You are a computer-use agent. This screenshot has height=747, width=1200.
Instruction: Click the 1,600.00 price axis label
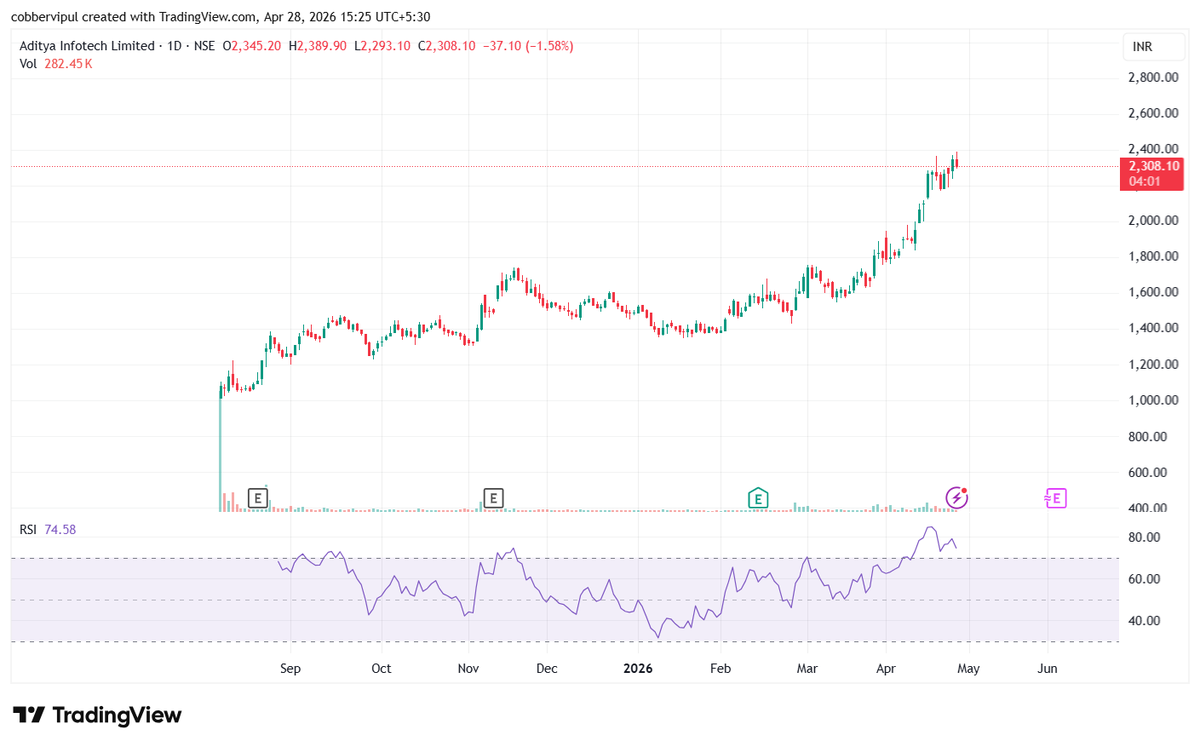1152,292
